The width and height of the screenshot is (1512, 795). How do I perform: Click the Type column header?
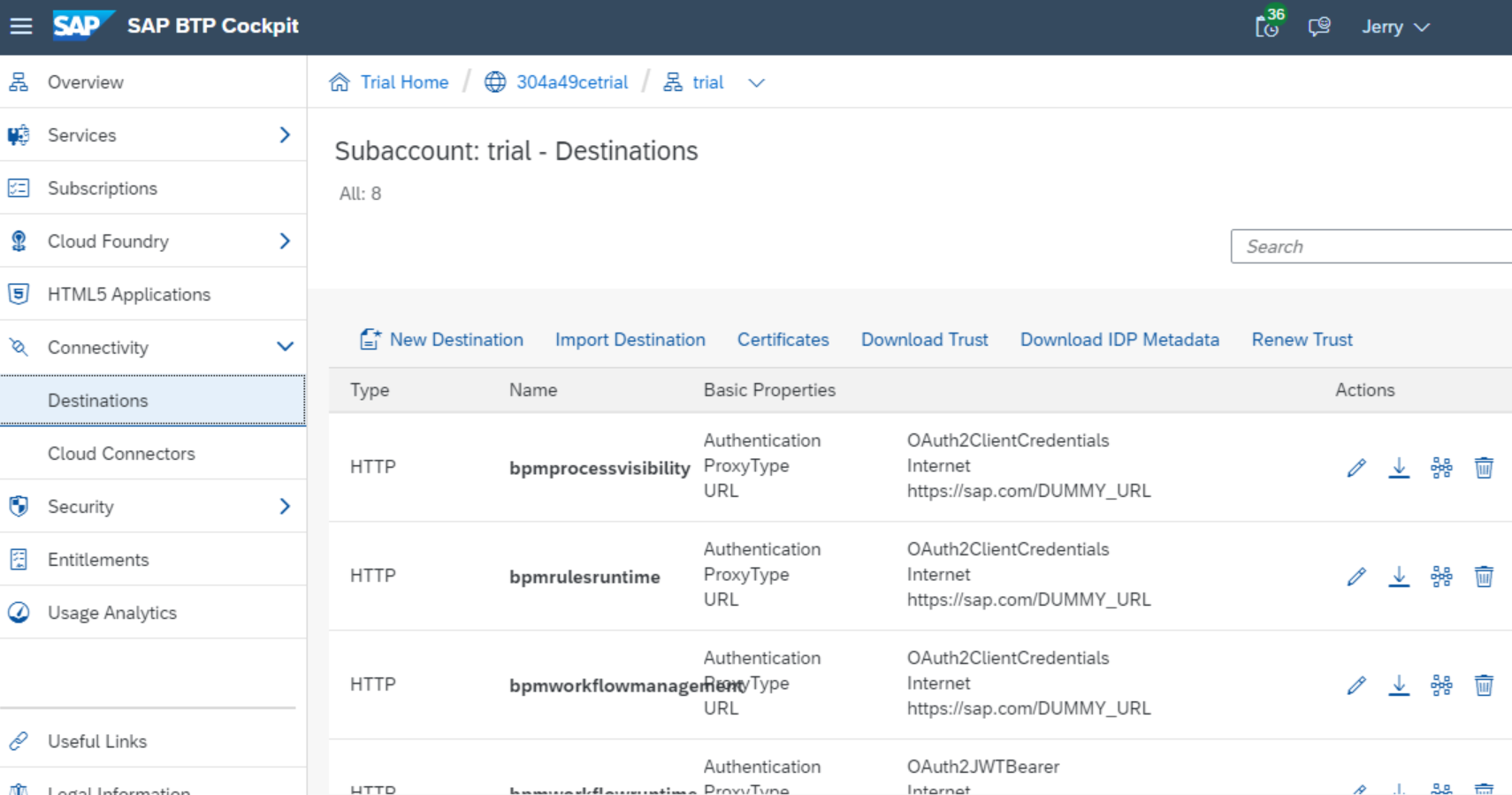point(370,390)
